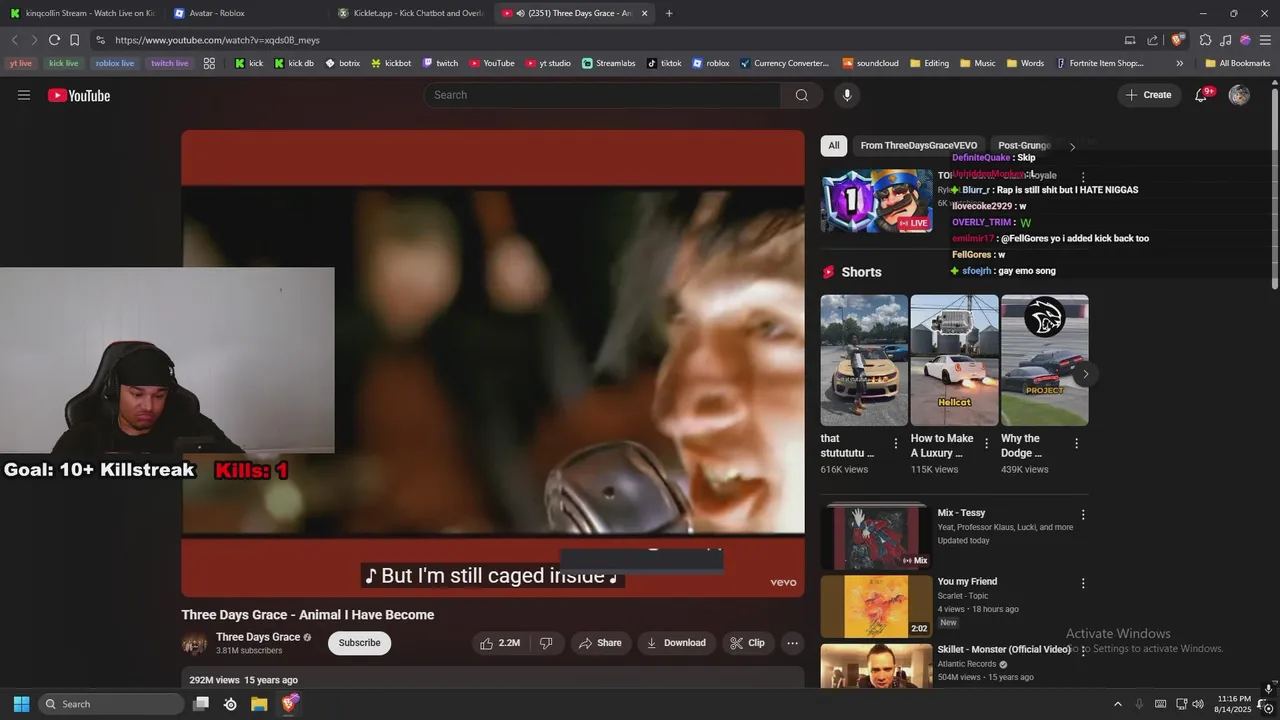Screen dimensions: 1280x720
Task: Subscribe to Three Days Grace
Action: pyautogui.click(x=359, y=643)
